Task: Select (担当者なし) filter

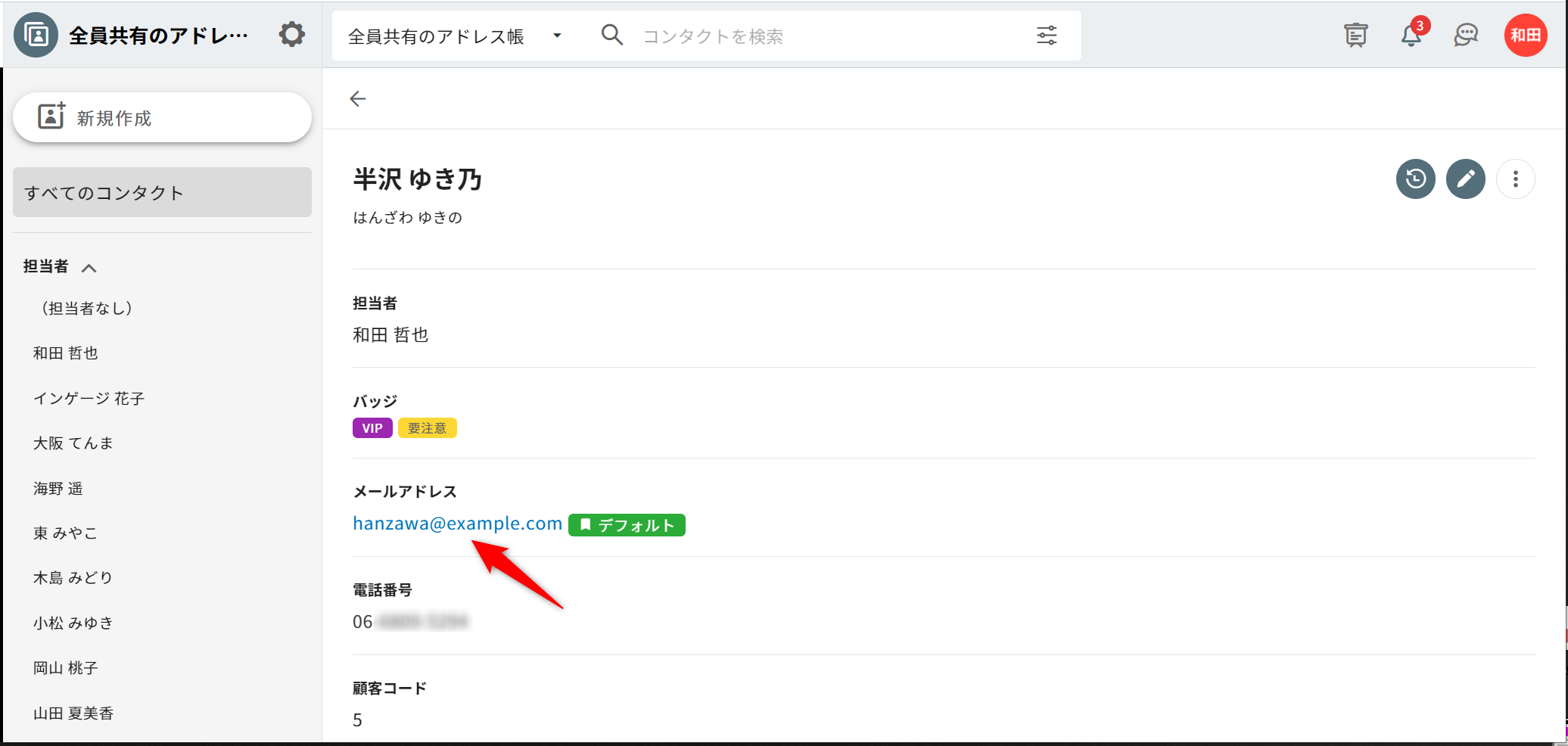Action: pos(87,308)
